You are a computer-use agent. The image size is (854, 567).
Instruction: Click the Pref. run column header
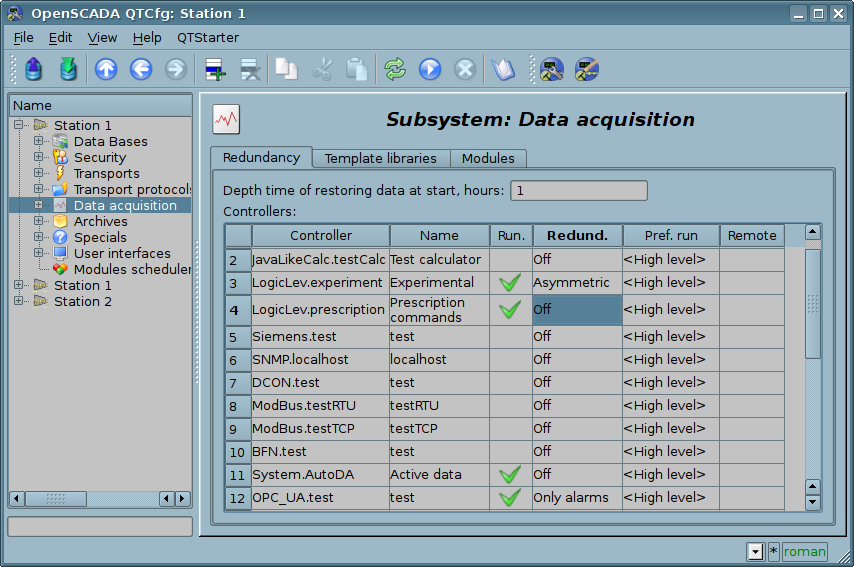pos(671,235)
